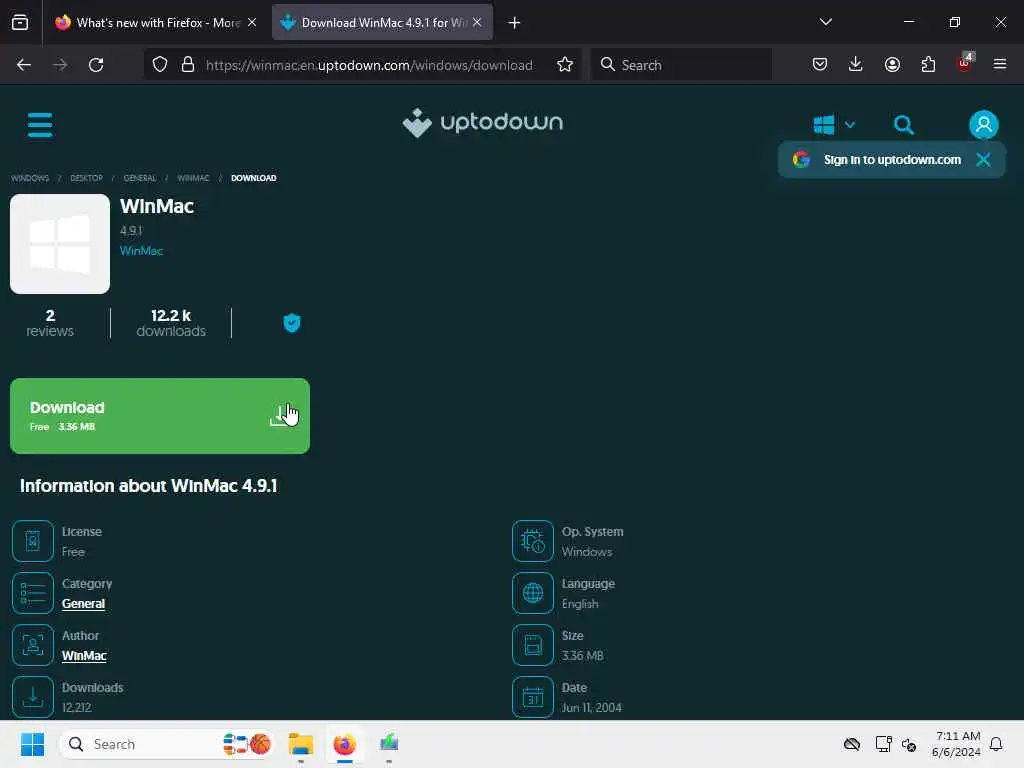Image resolution: width=1024 pixels, height=768 pixels.
Task: Click the GENERAL breadcrumb
Action: [x=140, y=178]
